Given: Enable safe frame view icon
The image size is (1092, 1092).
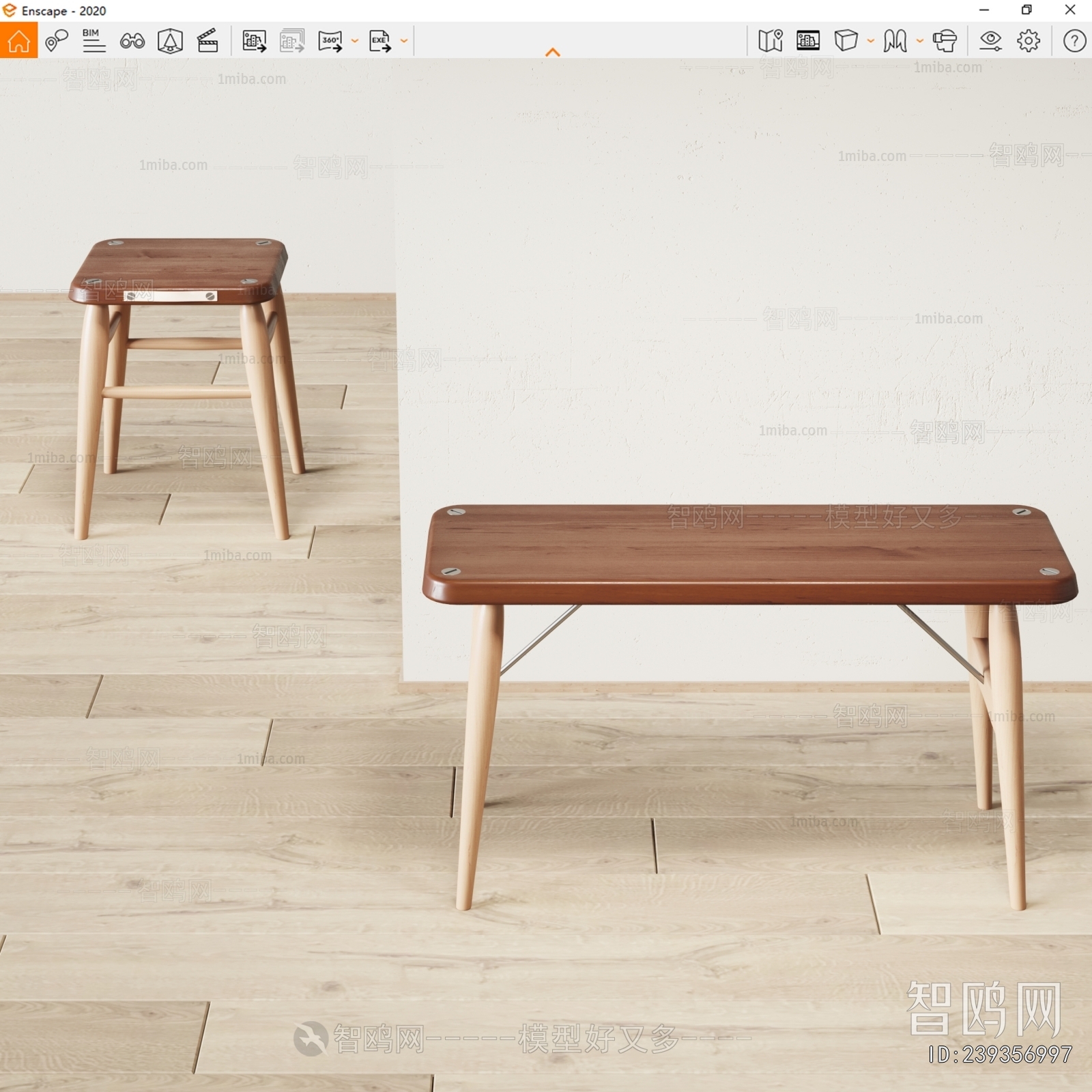Looking at the screenshot, I should tap(170, 41).
